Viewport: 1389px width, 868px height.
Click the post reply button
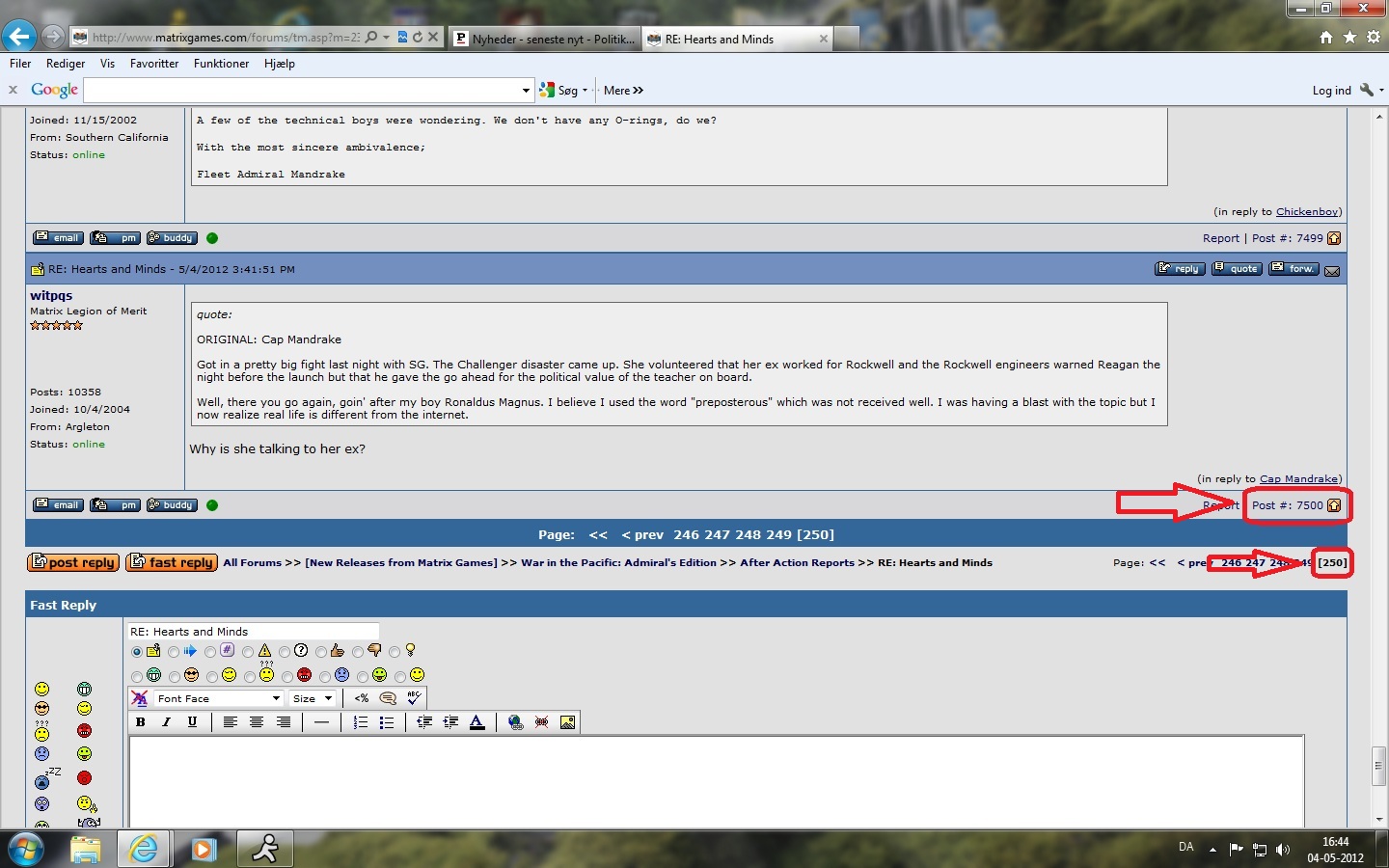pyautogui.click(x=73, y=562)
